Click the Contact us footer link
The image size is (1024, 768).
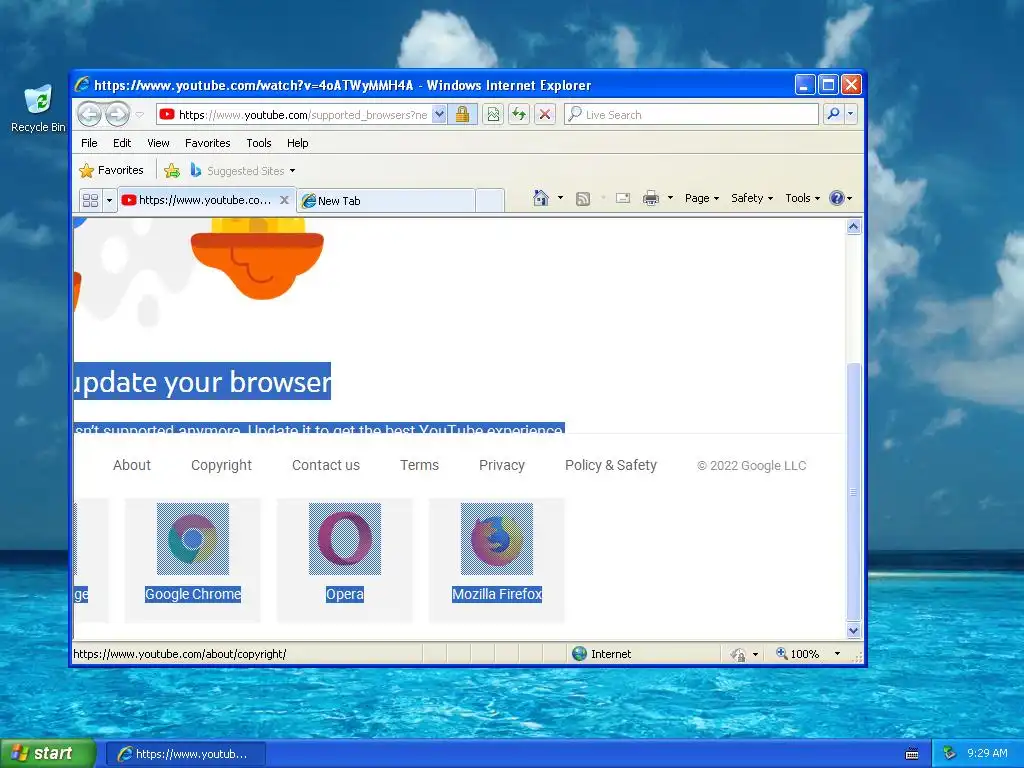[326, 465]
